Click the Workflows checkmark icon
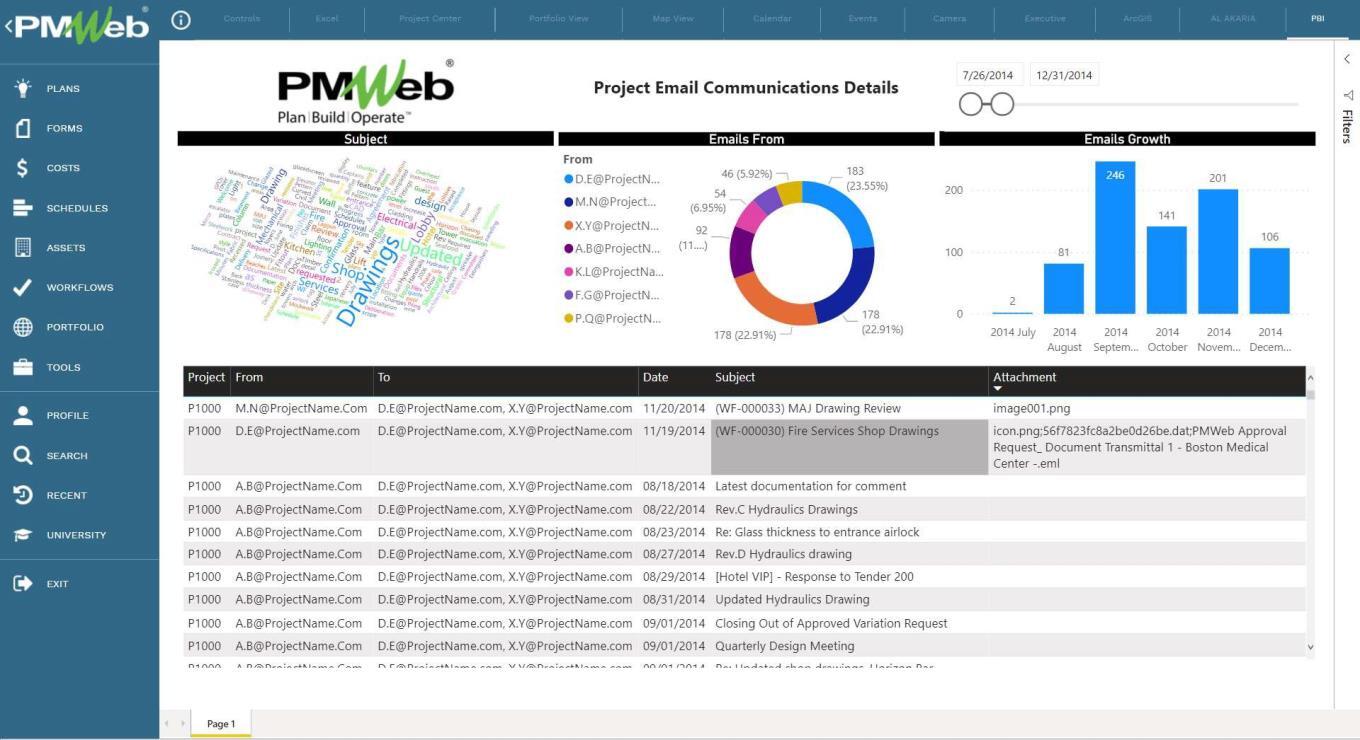This screenshot has width=1360, height=740. pos(23,288)
